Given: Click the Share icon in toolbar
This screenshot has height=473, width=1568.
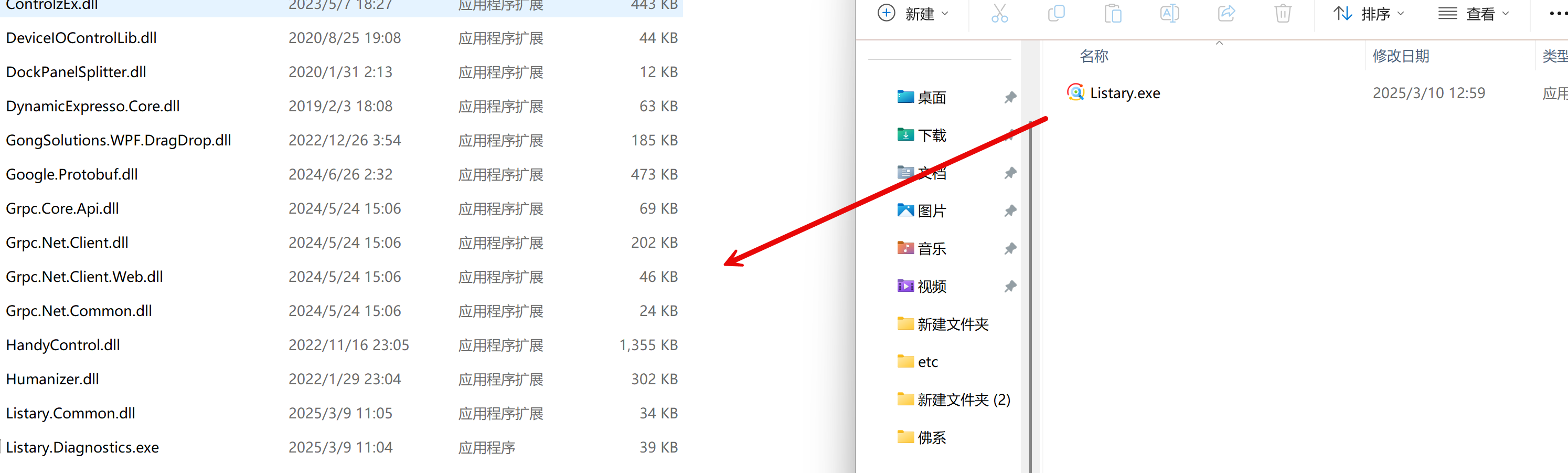Looking at the screenshot, I should pos(1226,14).
